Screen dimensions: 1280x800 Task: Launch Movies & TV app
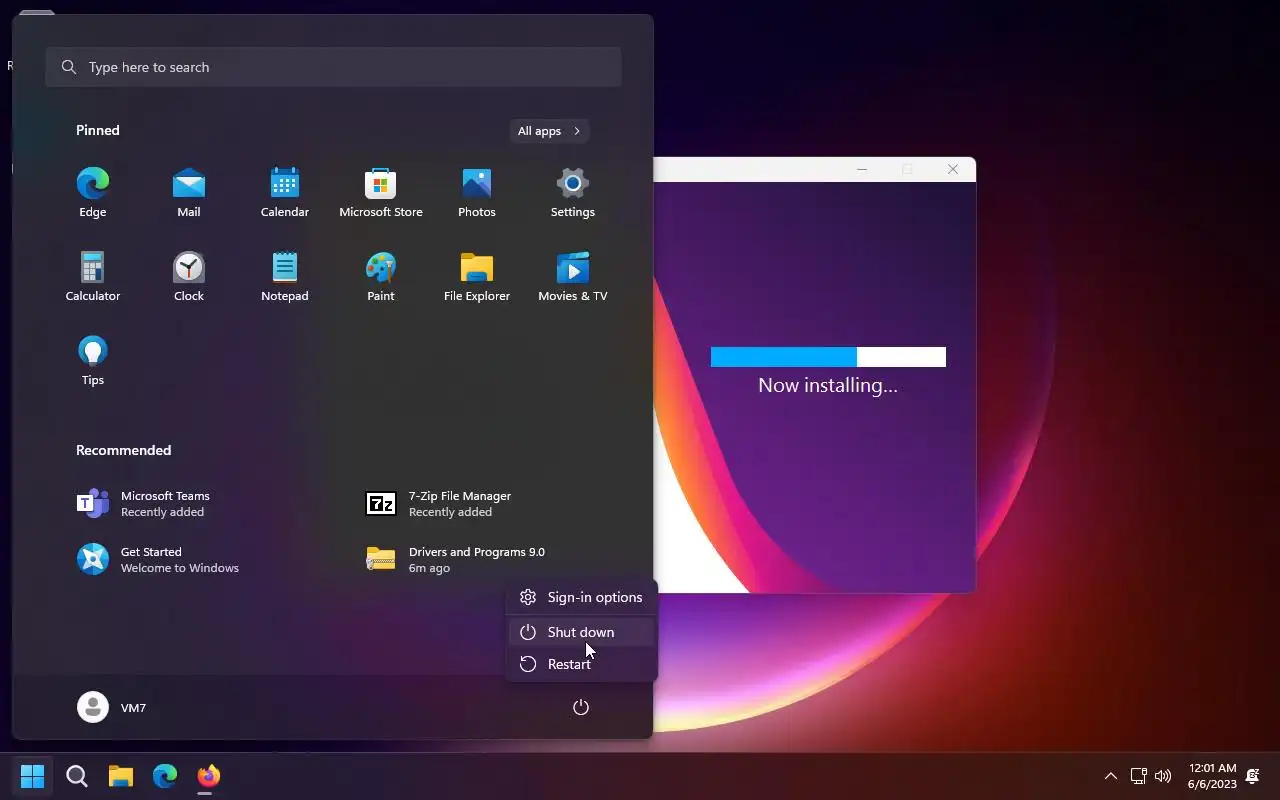[573, 276]
